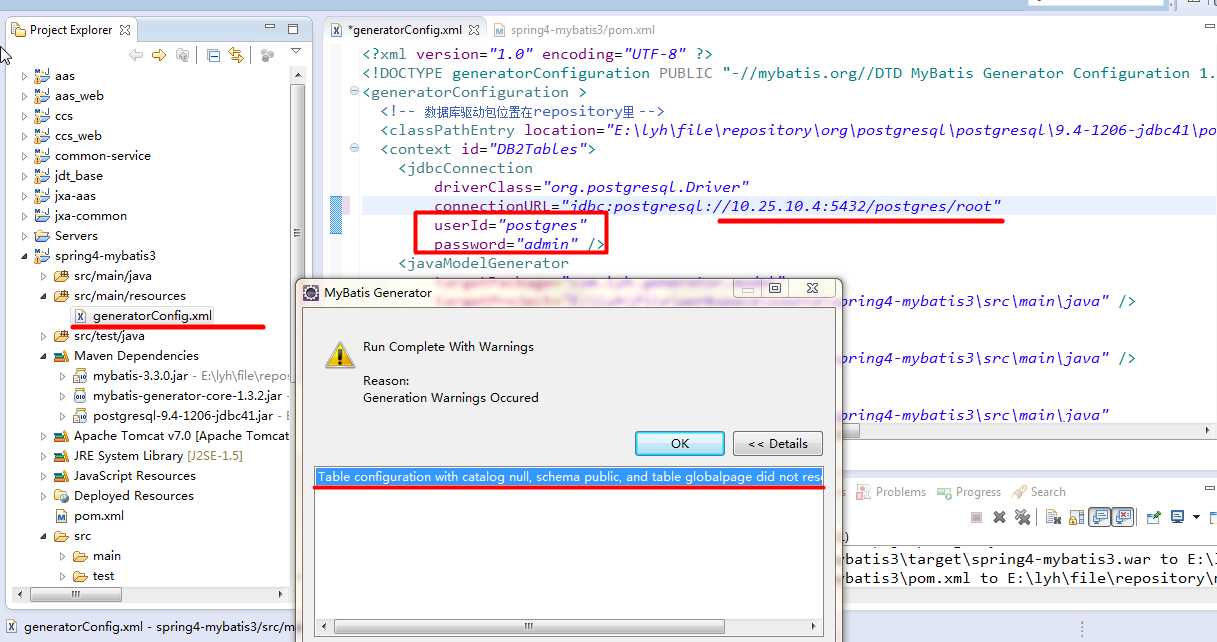
Task: Expand the postgresql-9.4-1206-jdbc41.jar node
Action: [62, 416]
